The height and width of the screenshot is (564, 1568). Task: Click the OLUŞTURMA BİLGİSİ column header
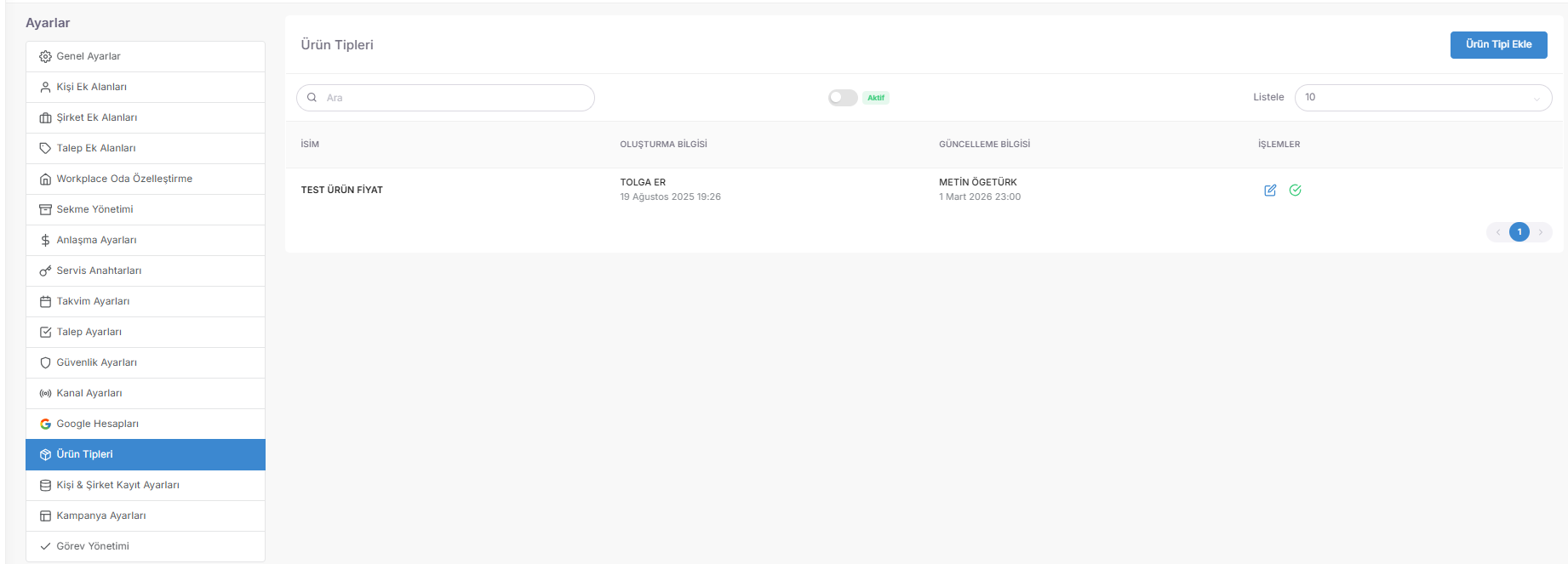coord(664,145)
